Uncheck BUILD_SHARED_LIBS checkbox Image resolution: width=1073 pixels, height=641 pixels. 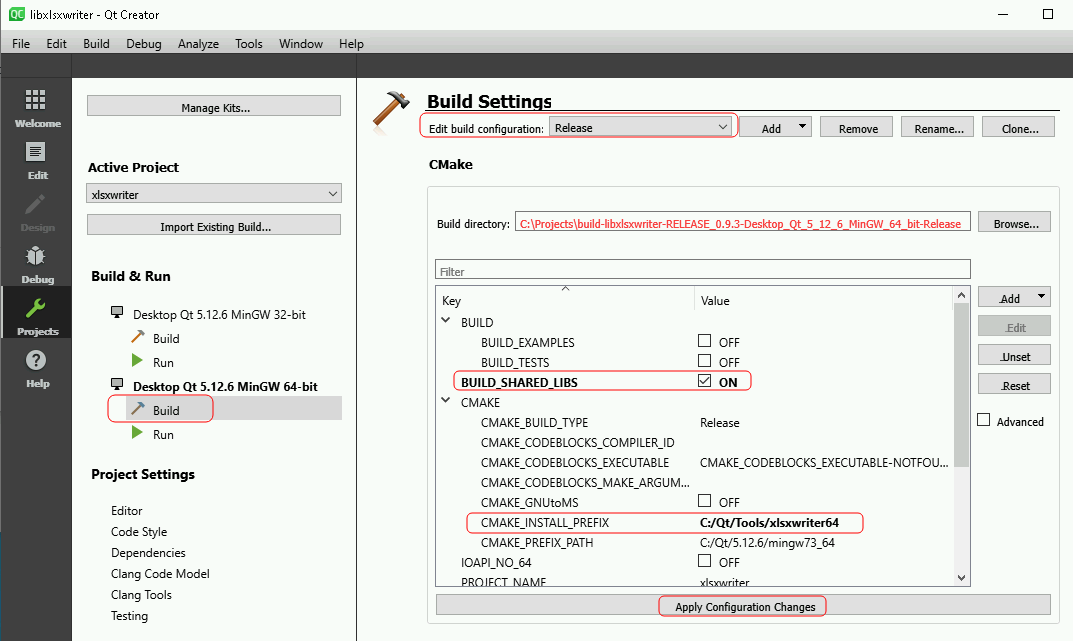click(x=704, y=380)
